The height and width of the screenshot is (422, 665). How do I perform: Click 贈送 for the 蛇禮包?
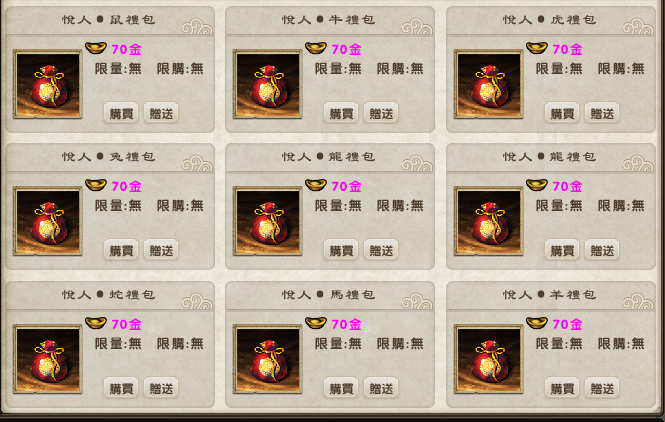tap(161, 388)
